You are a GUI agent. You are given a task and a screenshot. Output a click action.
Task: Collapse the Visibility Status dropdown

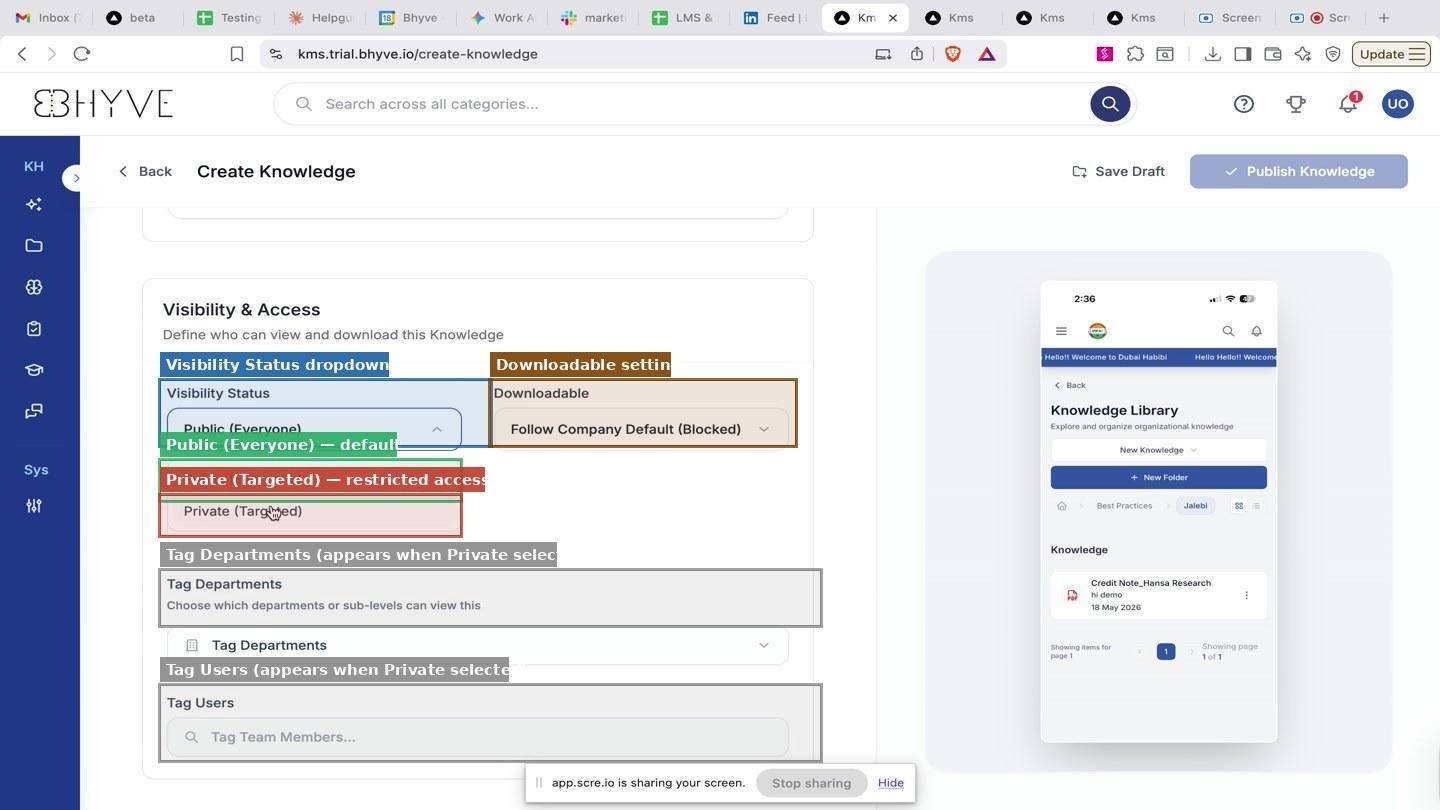pyautogui.click(x=314, y=428)
